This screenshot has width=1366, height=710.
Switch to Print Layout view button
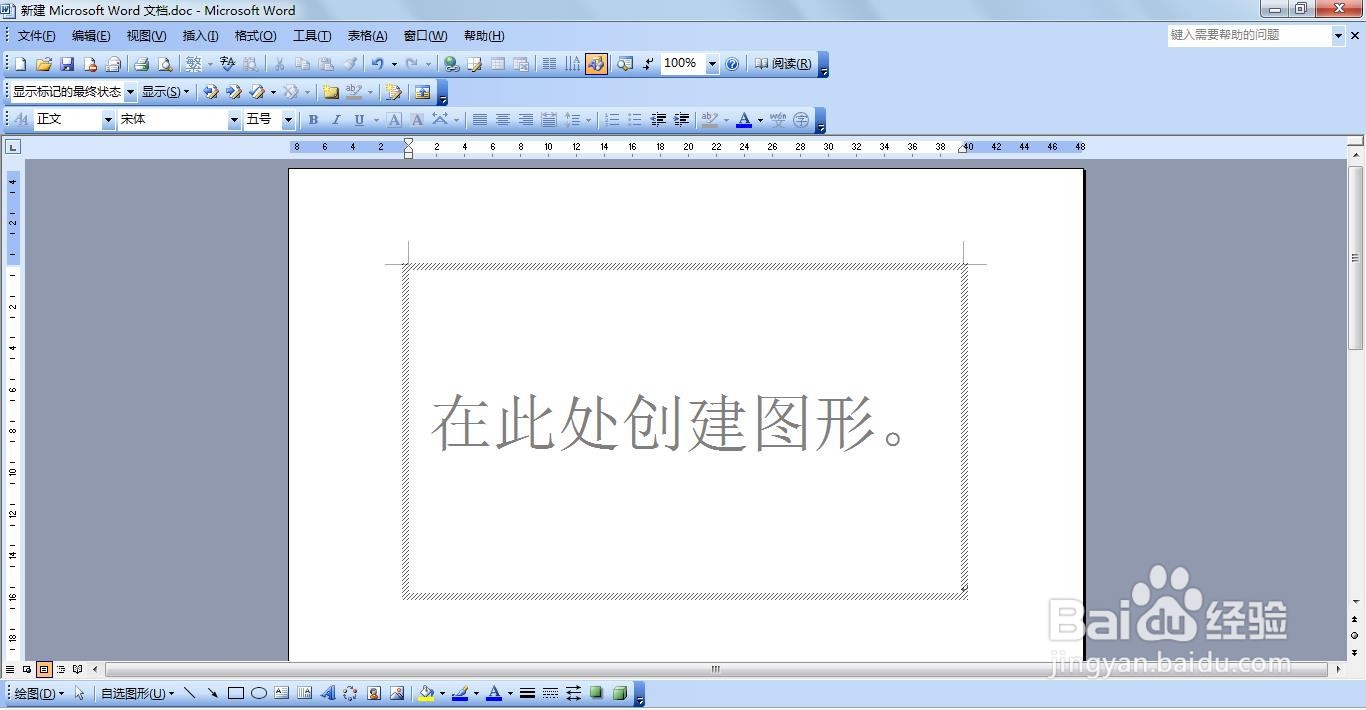click(x=44, y=669)
